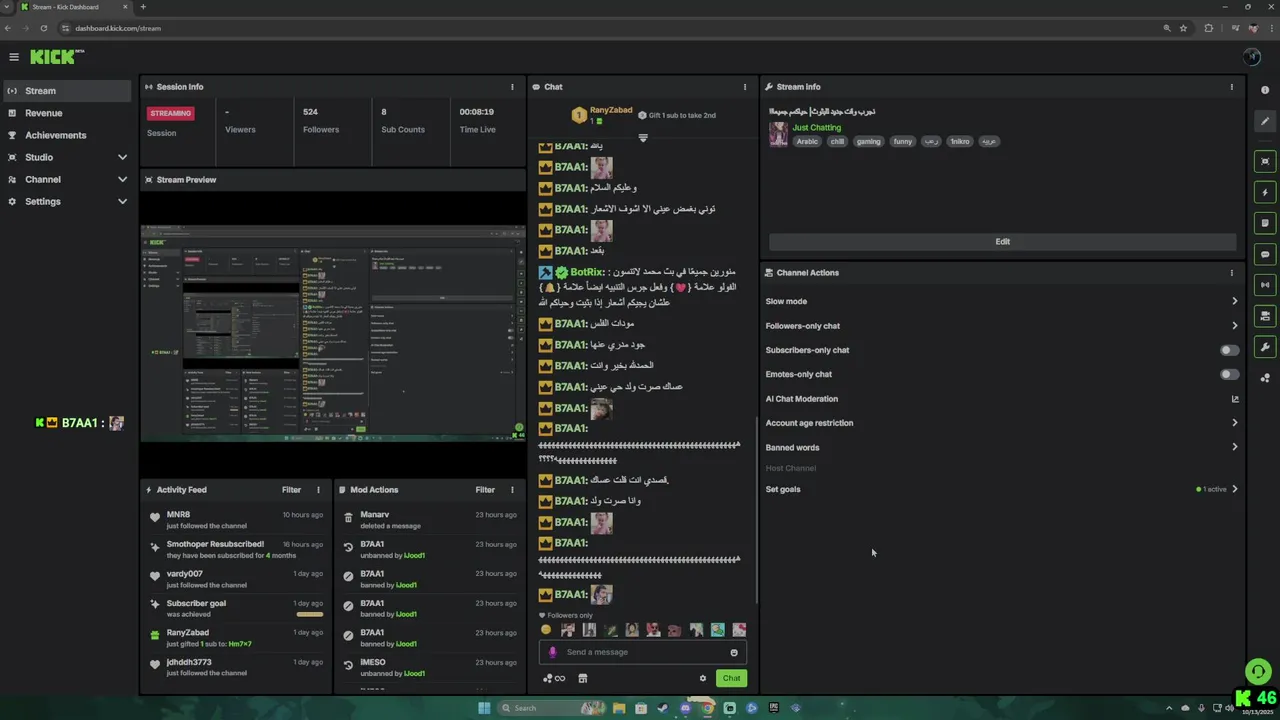Image resolution: width=1280 pixels, height=720 pixels.
Task: Open Set goals chevron
Action: [x=1234, y=489]
